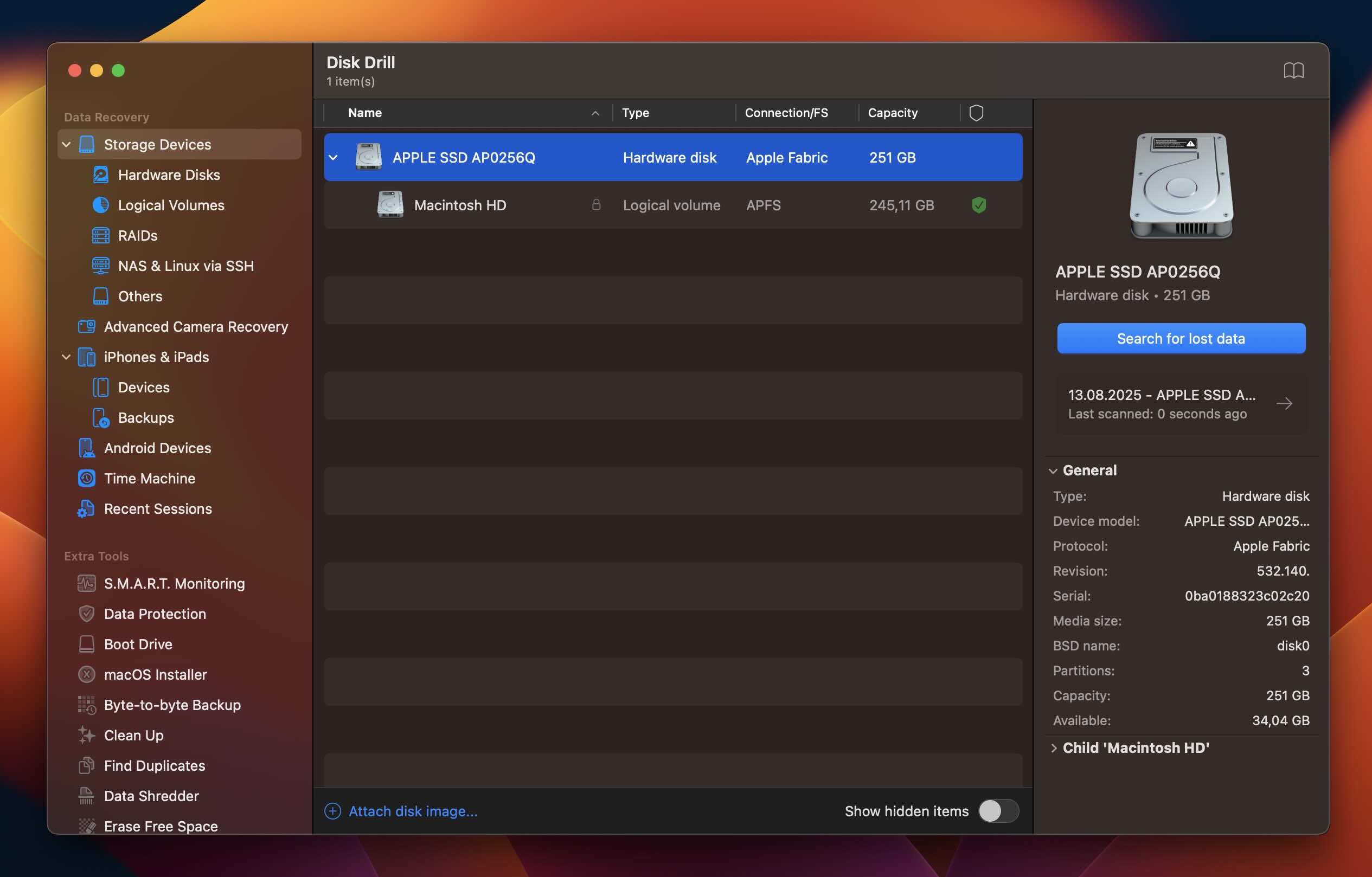This screenshot has width=1372, height=877.
Task: Select the APPLE SSD AP0256Q disk row
Action: 673,157
